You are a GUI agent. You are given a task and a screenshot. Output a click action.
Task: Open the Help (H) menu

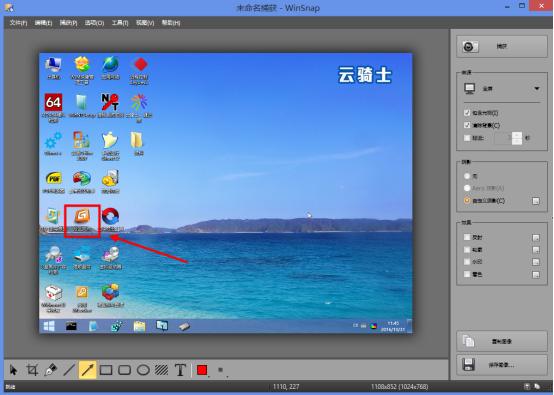(171, 23)
